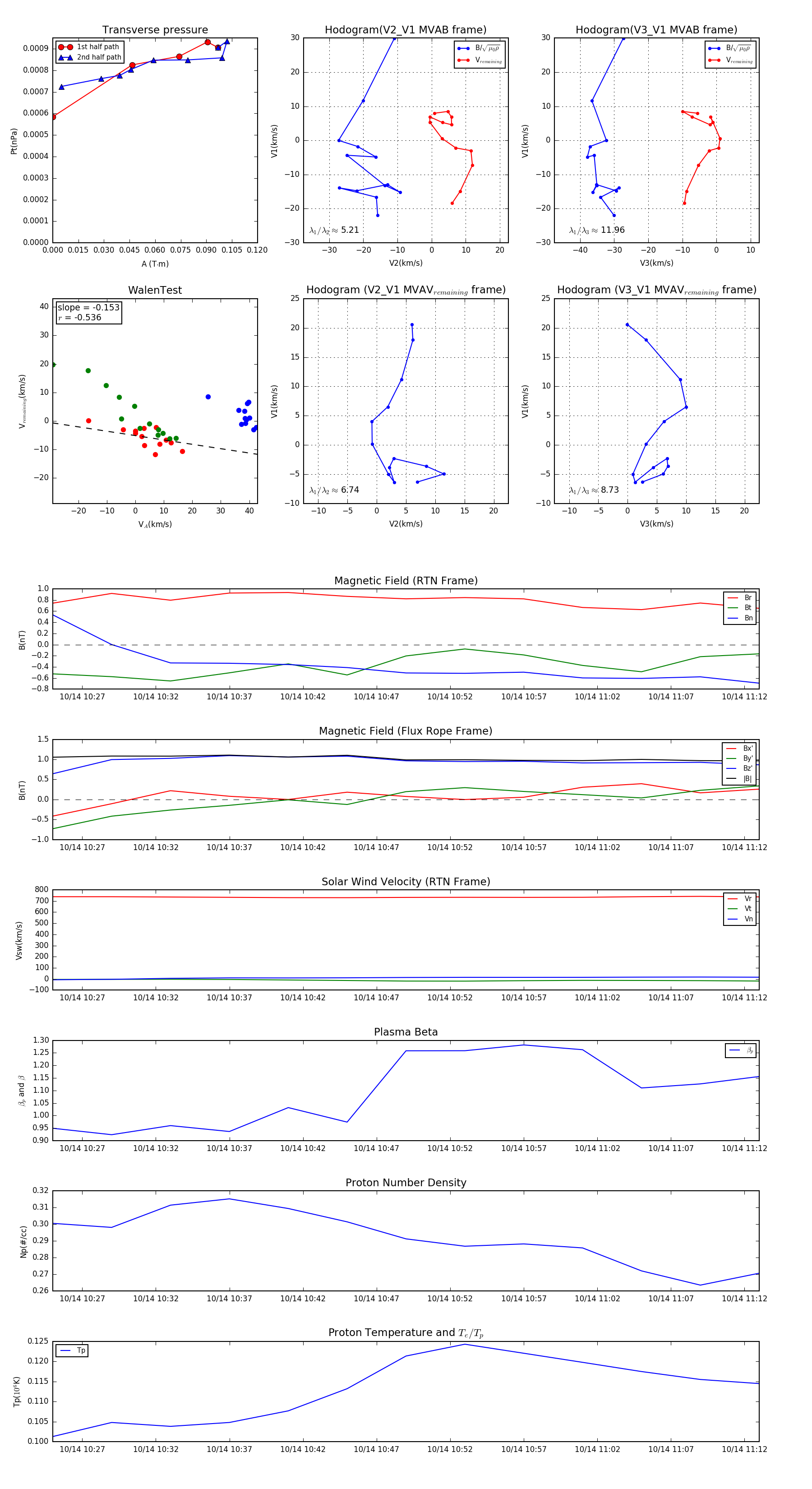Click the 'WalenTest' plot title
The height and width of the screenshot is (1489, 812).
pyautogui.click(x=155, y=290)
